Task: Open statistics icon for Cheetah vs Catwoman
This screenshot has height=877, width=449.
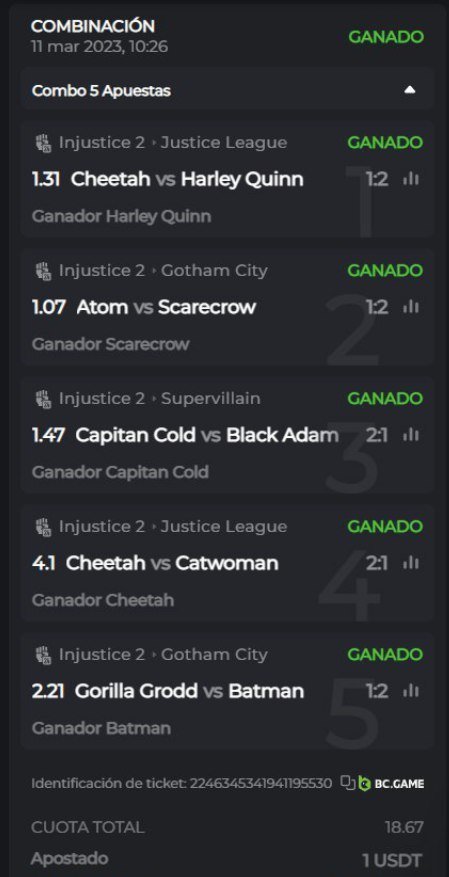Action: coord(411,563)
